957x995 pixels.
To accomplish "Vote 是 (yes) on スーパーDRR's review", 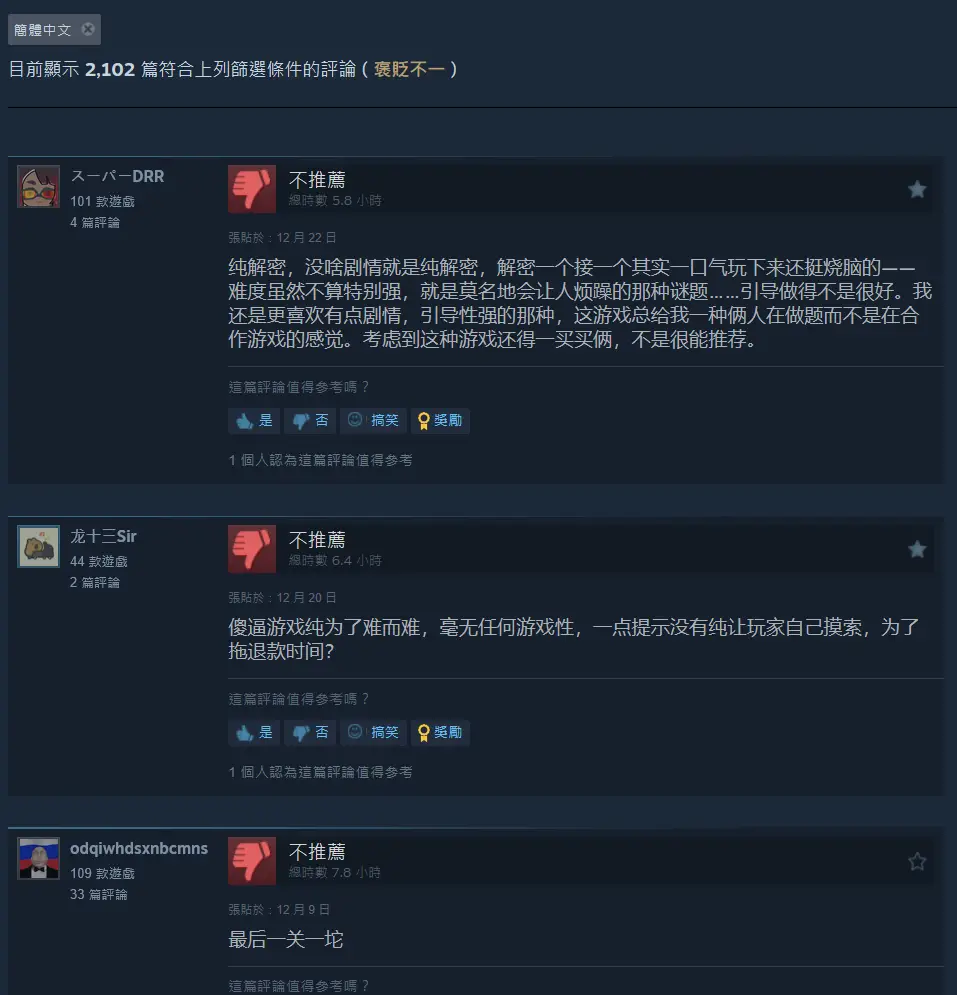I will click(x=254, y=421).
